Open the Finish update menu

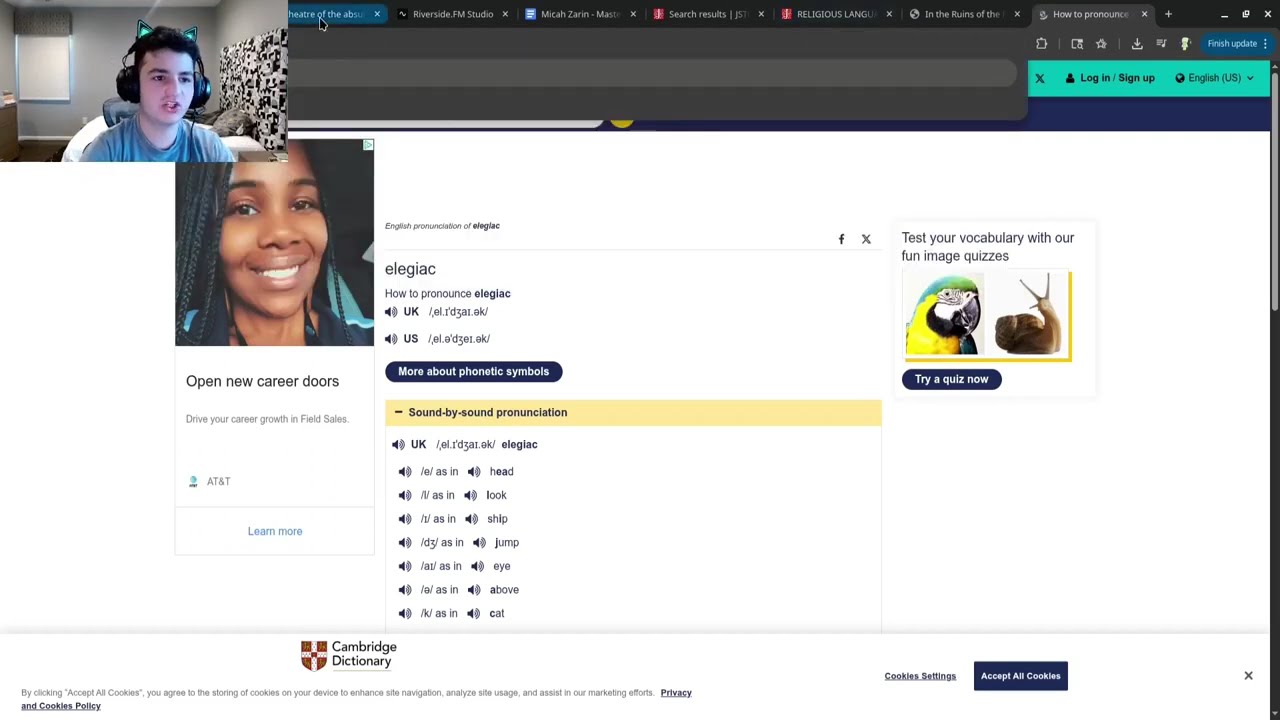1237,43
